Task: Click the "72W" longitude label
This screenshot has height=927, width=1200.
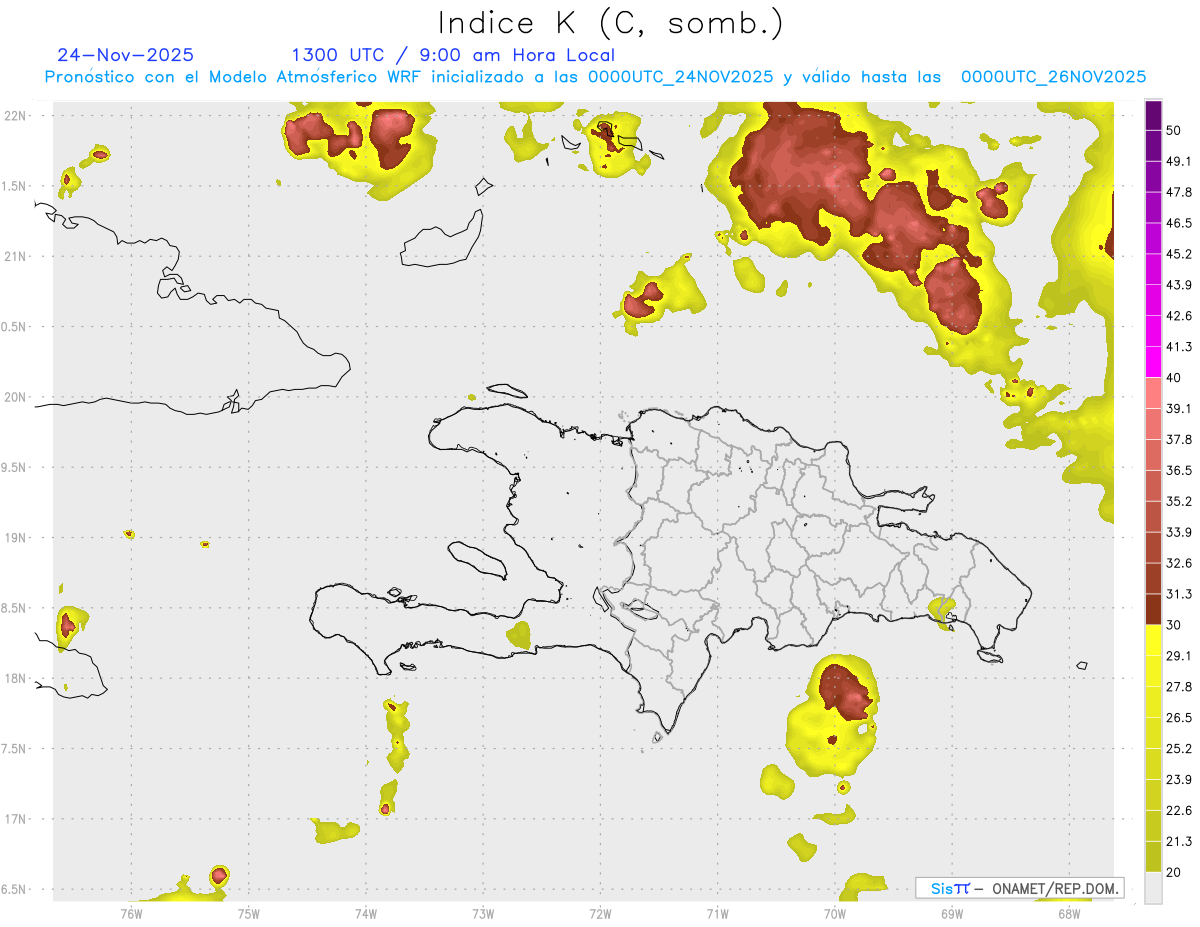Action: pyautogui.click(x=600, y=913)
